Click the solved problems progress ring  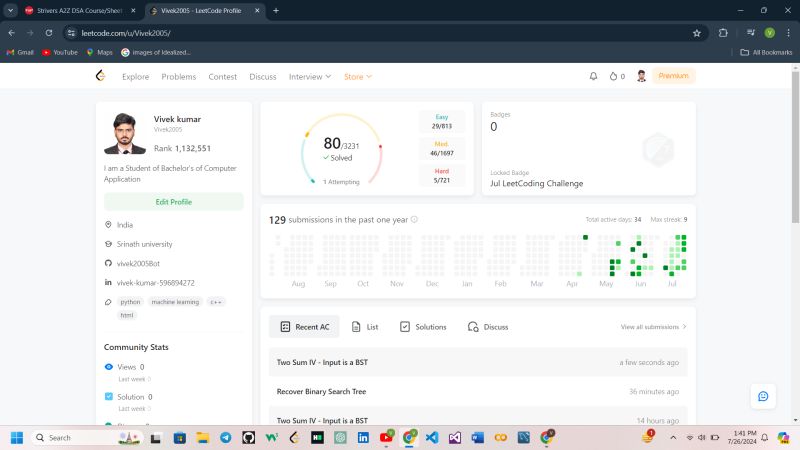coord(340,150)
